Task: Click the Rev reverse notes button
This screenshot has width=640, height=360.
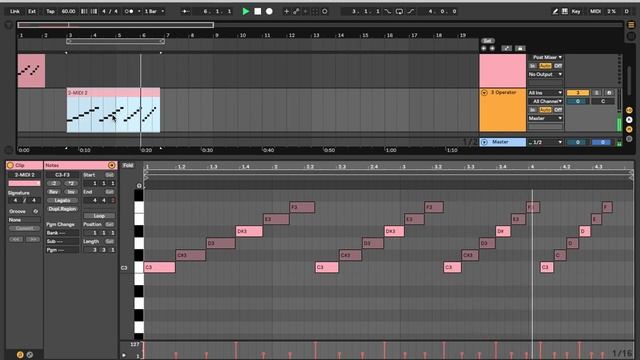Action: pos(53,192)
